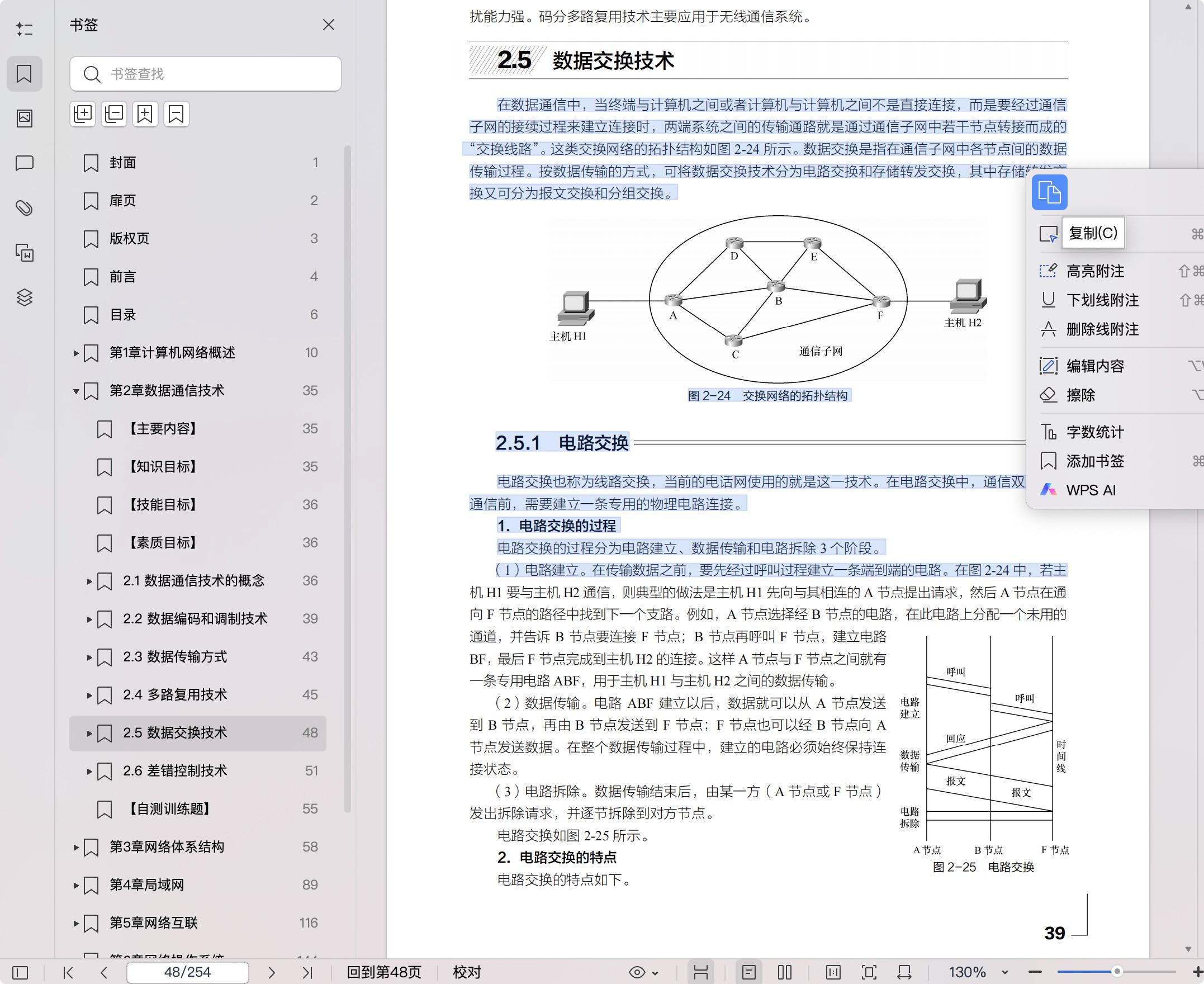Screen dimensions: 1204x984
Task: Click the zoom slider handle
Action: [x=1117, y=972]
